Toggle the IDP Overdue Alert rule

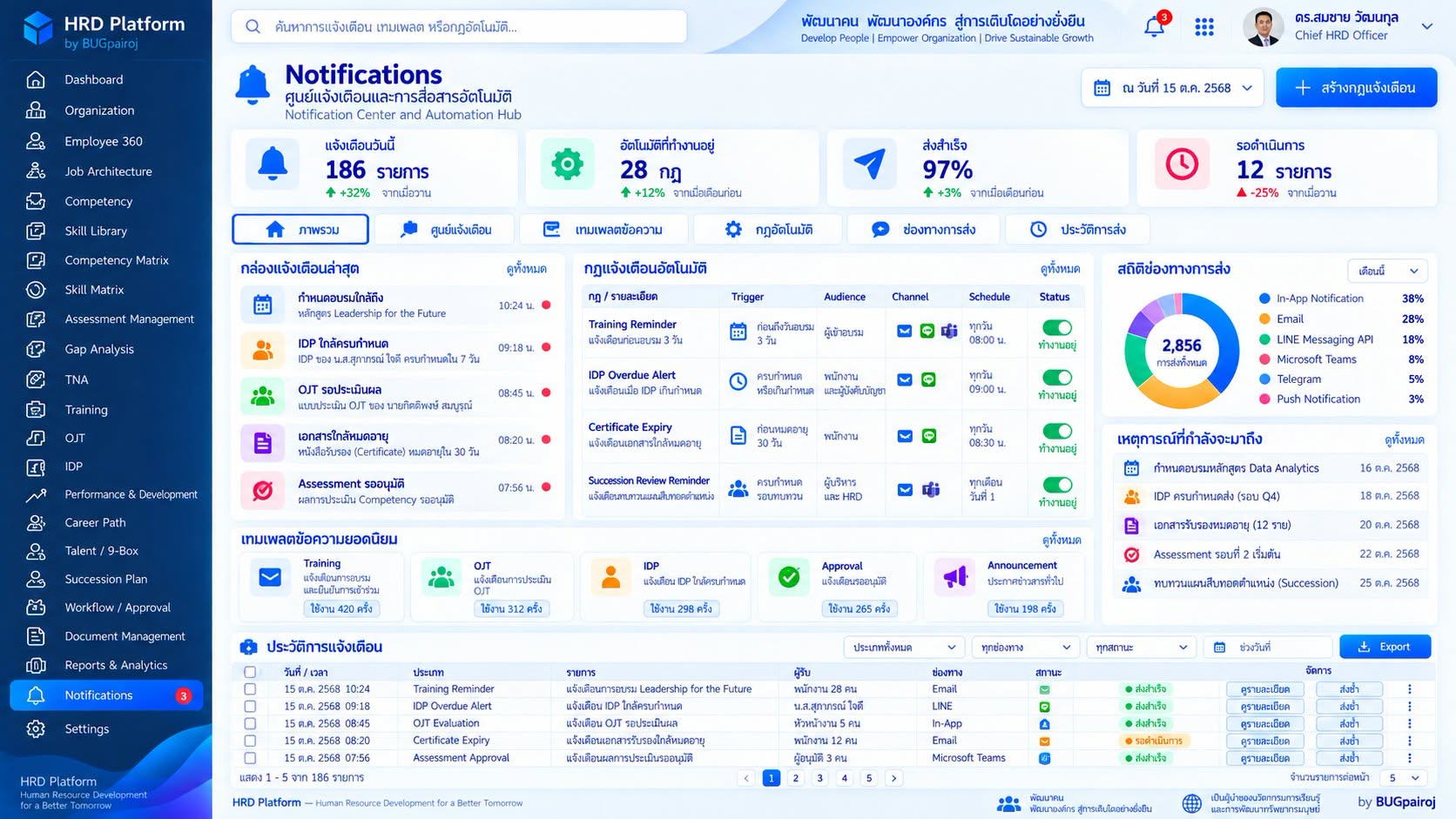1057,378
